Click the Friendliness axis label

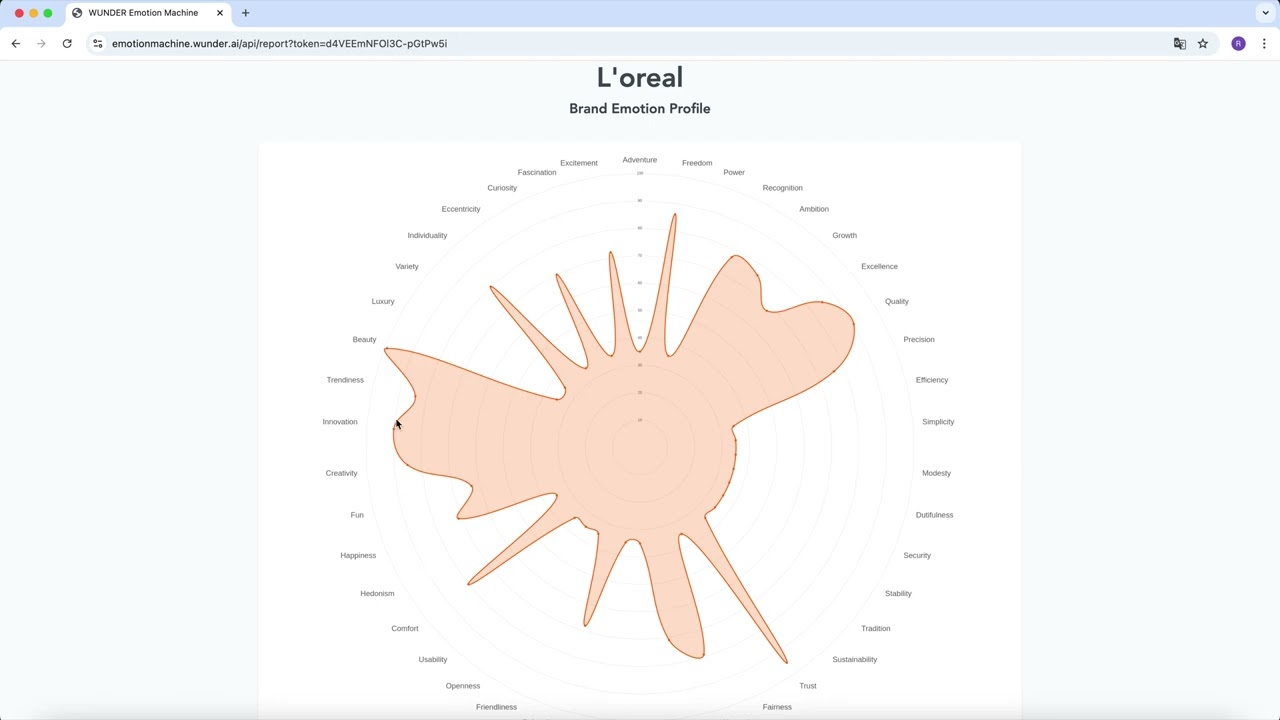(497, 707)
